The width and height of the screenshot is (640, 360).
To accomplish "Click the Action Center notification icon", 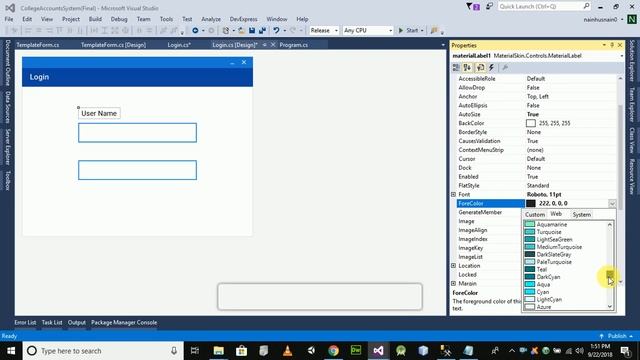I will (625, 351).
